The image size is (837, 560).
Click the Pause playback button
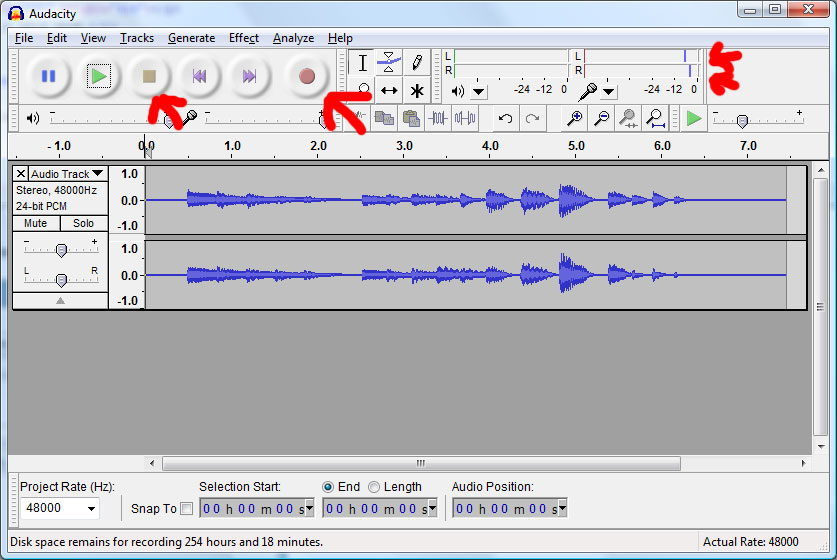[x=47, y=76]
